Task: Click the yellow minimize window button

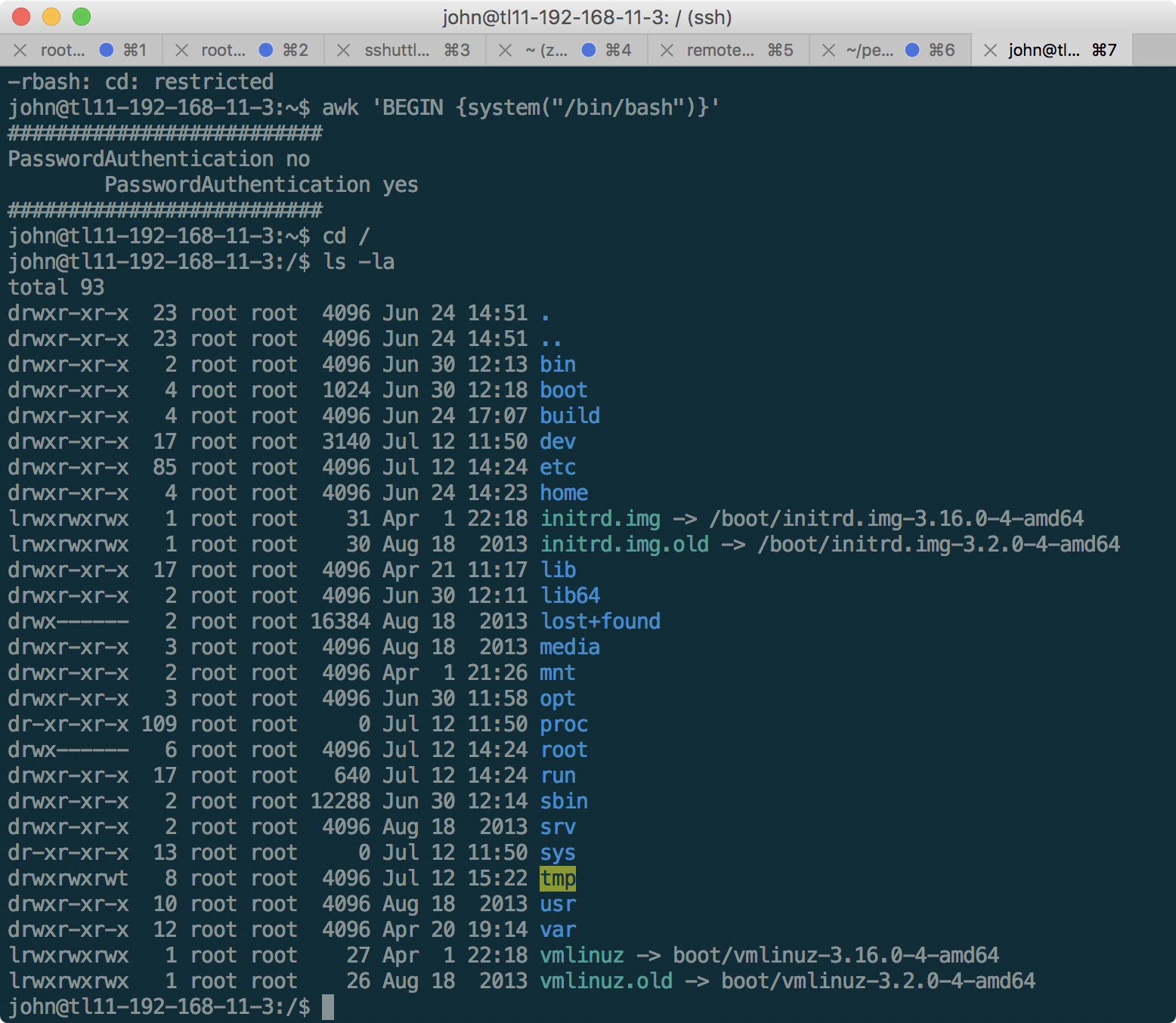Action: point(51,17)
